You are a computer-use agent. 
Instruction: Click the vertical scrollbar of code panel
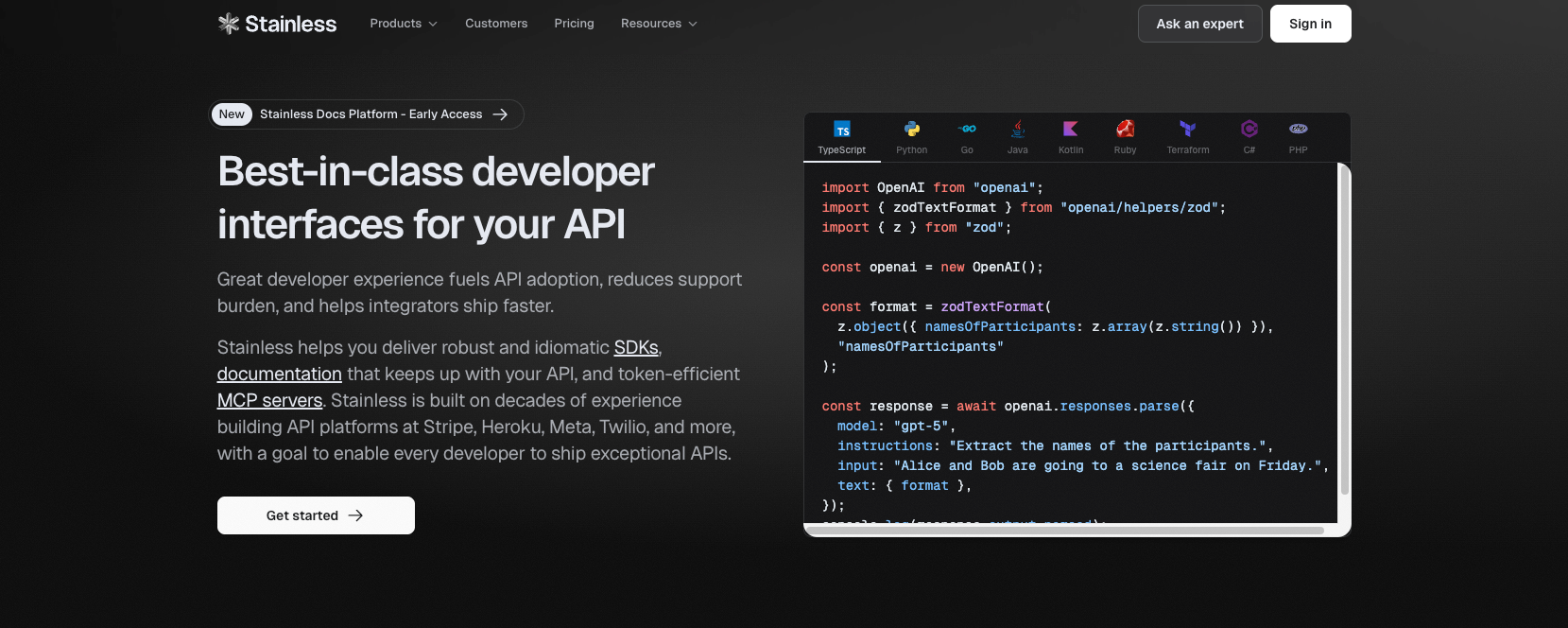pyautogui.click(x=1345, y=331)
